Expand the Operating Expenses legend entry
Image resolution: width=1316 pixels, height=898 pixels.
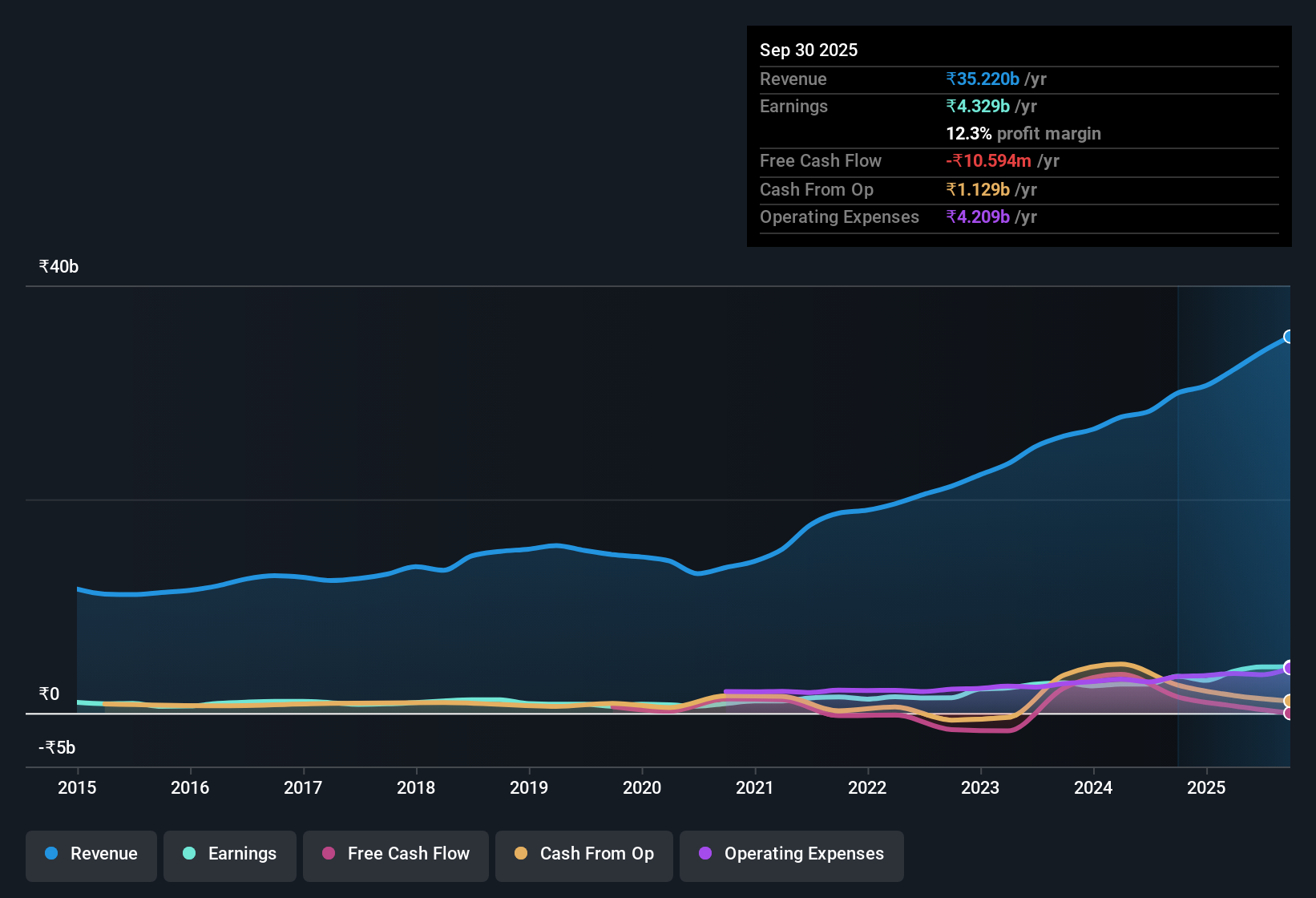coord(791,854)
